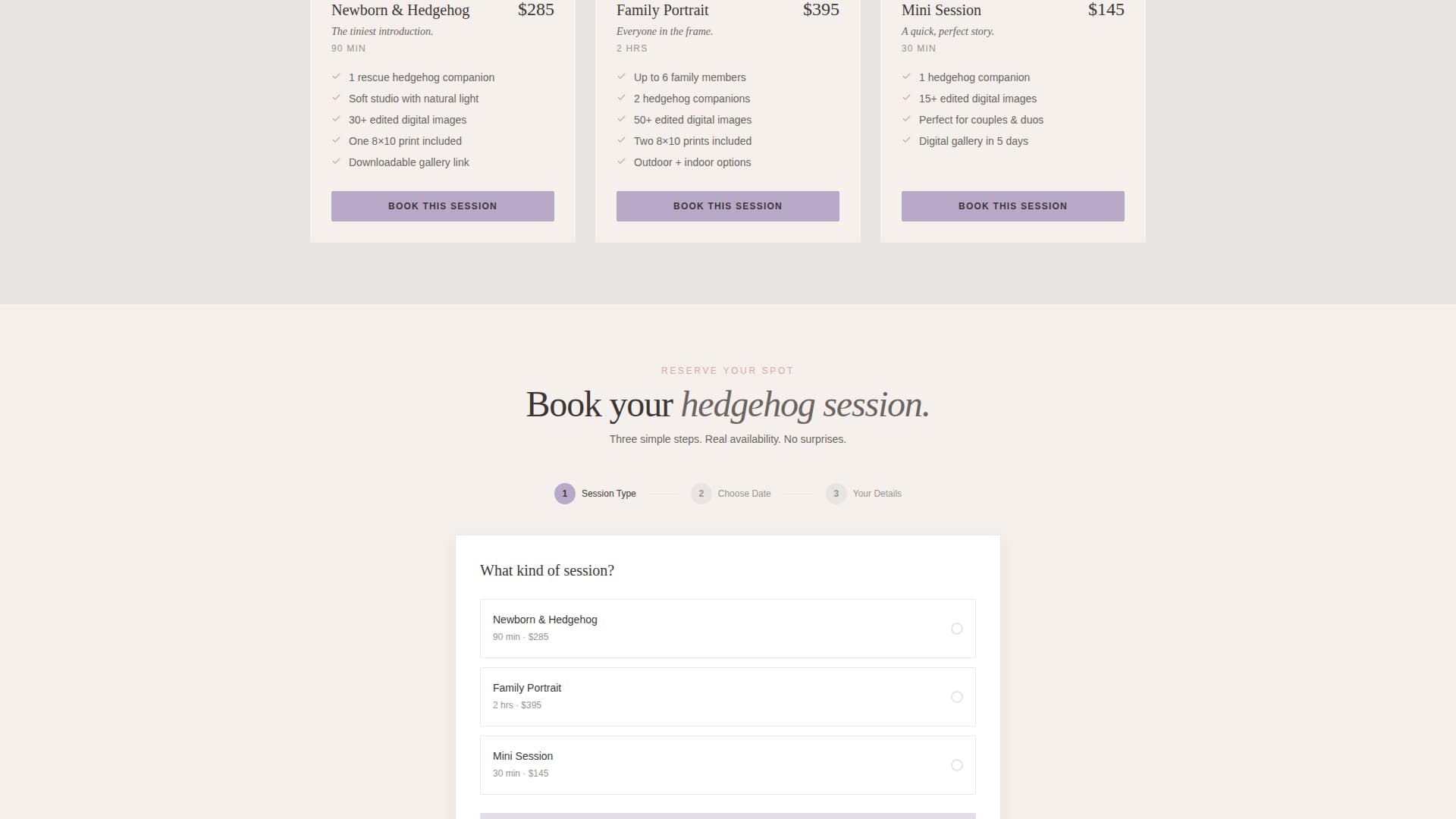Click checkmark beside "Soft studio with natural light"
The width and height of the screenshot is (1456, 819).
point(336,98)
